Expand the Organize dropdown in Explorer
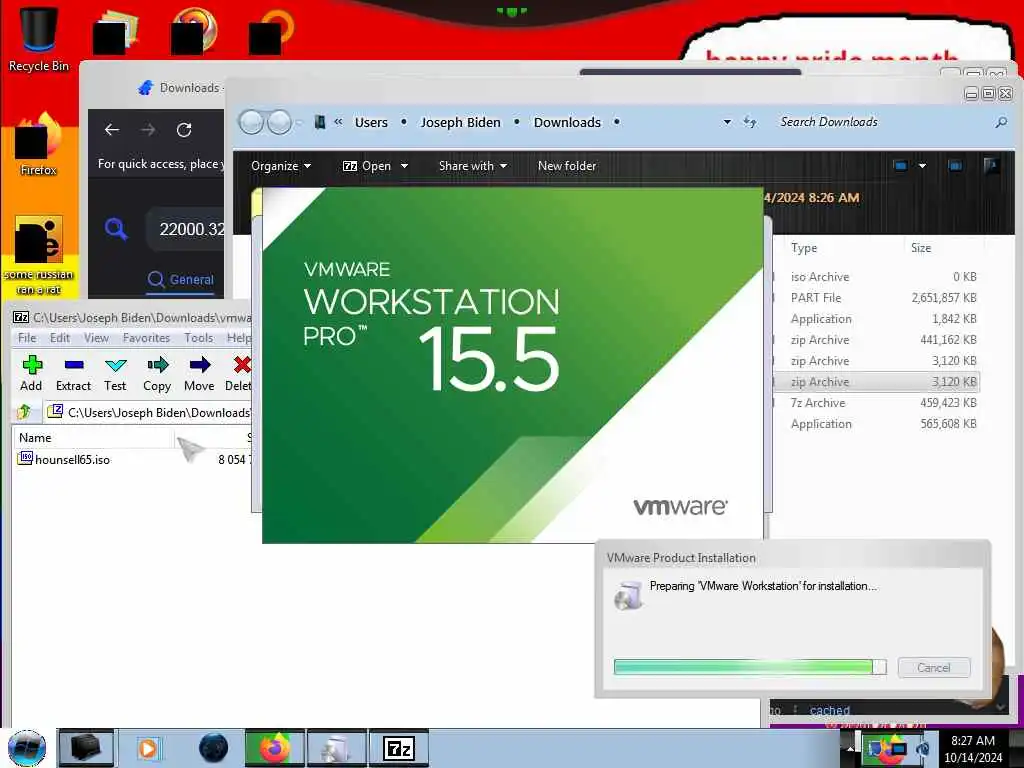Image resolution: width=1024 pixels, height=768 pixels. (281, 166)
